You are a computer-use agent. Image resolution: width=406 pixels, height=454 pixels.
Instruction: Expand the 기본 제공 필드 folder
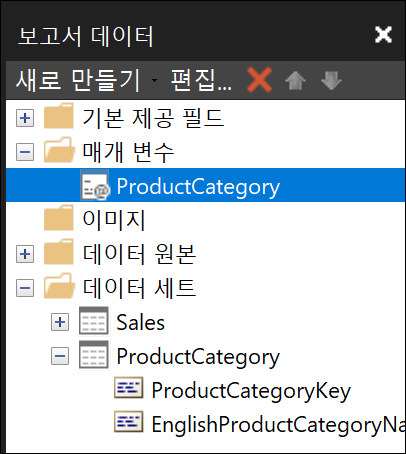point(25,118)
